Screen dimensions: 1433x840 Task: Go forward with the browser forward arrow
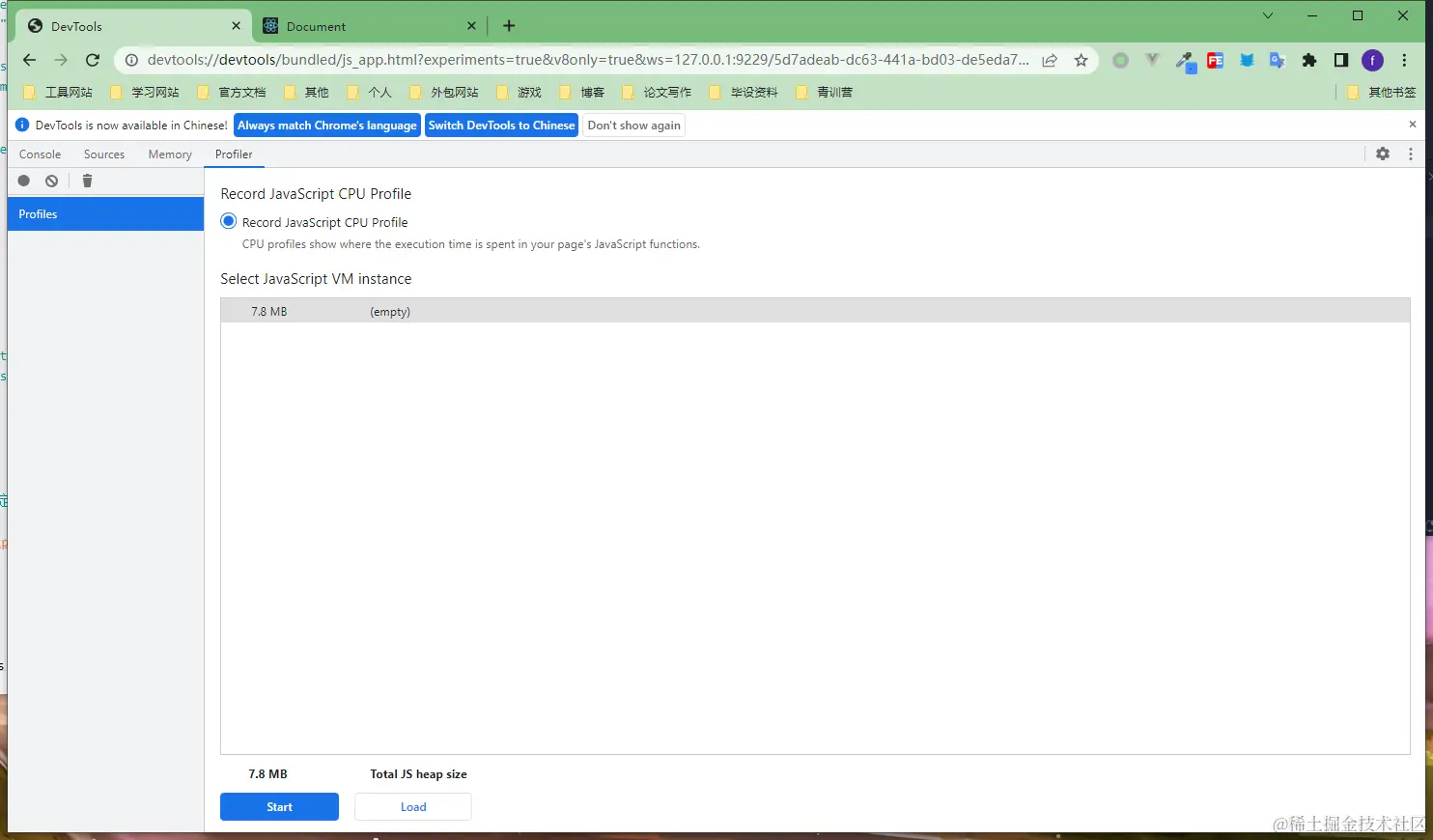61,60
